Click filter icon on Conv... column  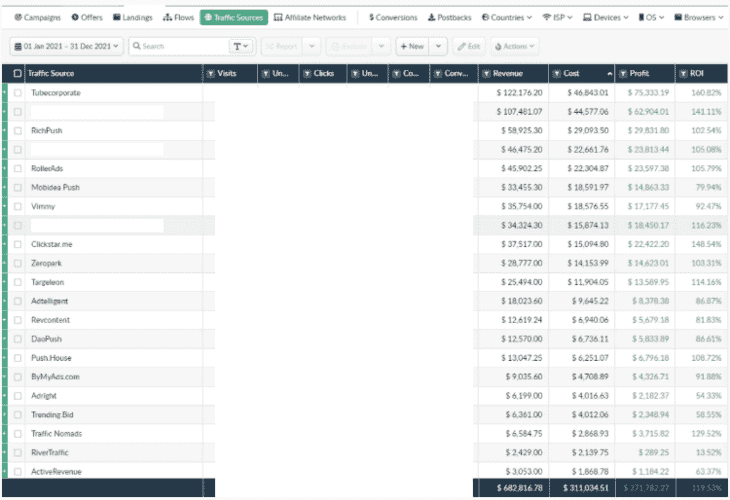[438, 74]
